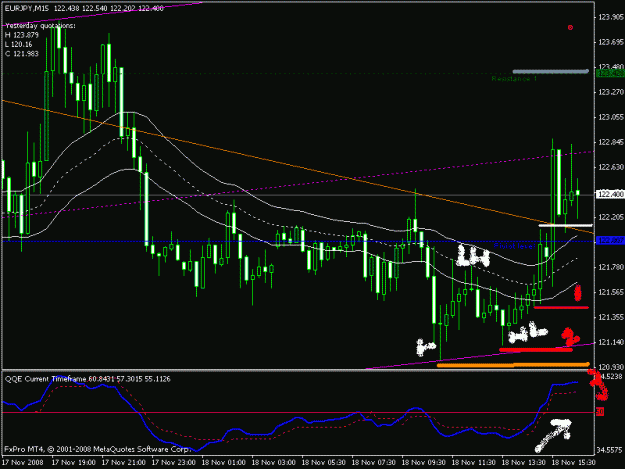Click the green 123.428 resistance price tag
The height and width of the screenshot is (469, 625).
pos(610,73)
